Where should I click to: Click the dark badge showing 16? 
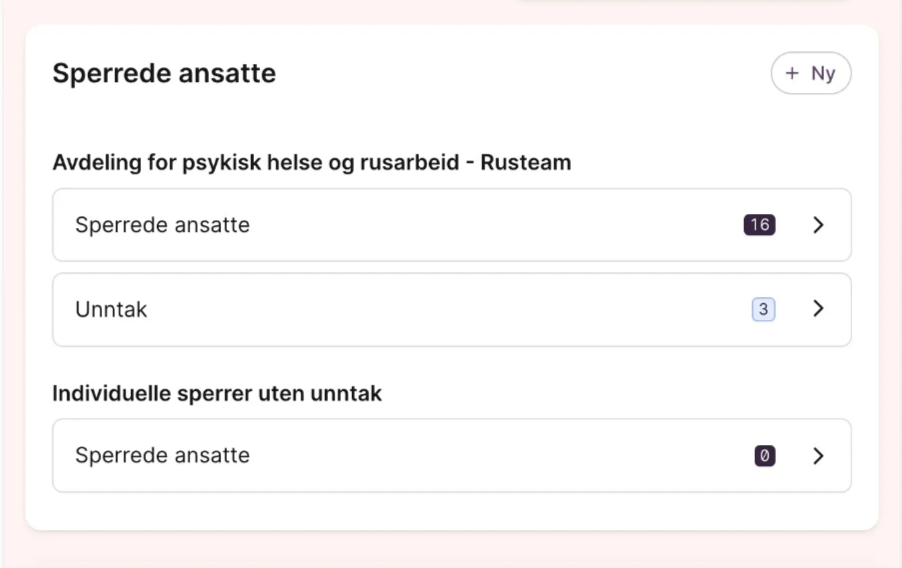click(x=759, y=225)
